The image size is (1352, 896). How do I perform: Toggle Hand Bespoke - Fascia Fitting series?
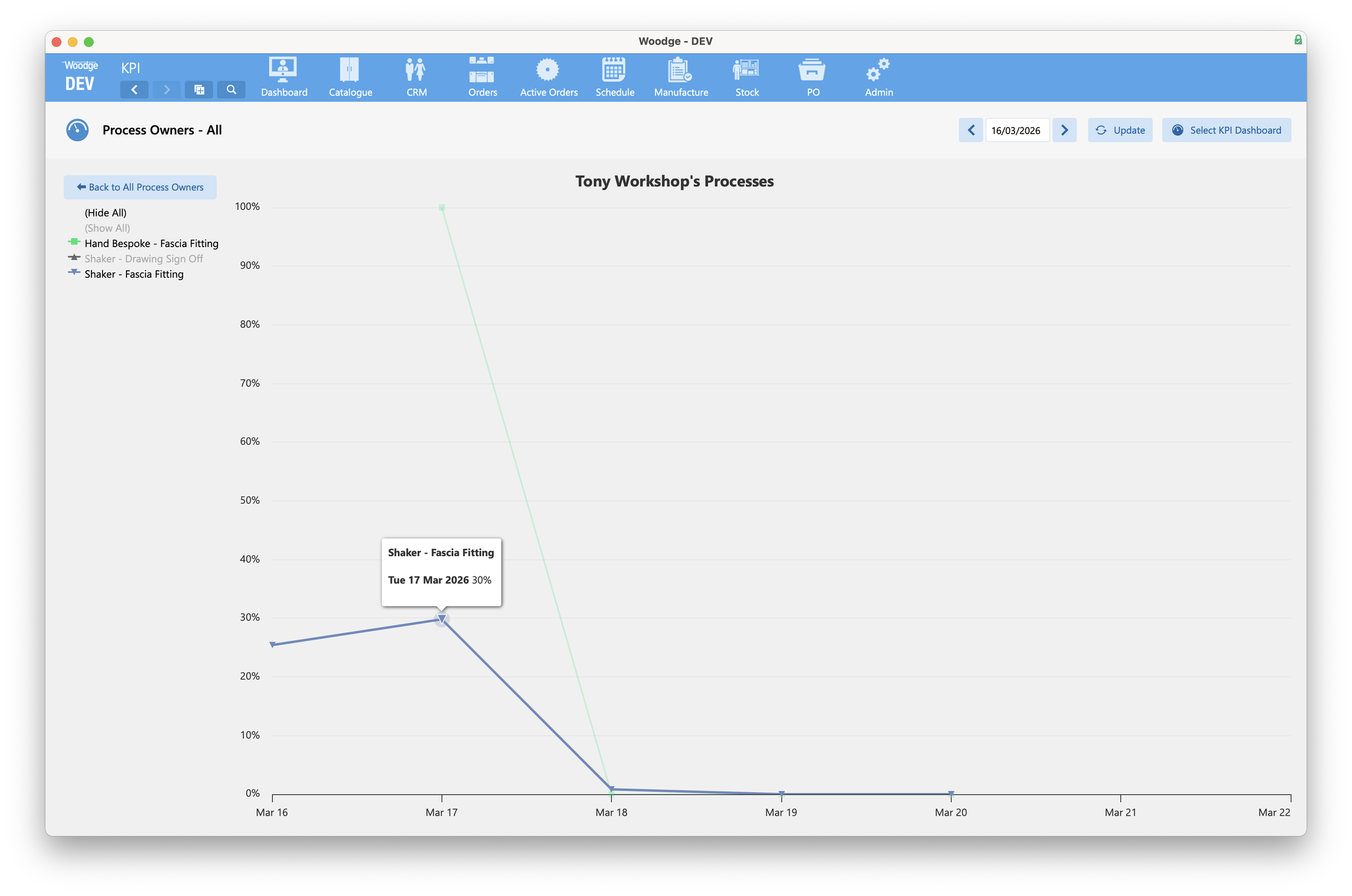tap(151, 243)
